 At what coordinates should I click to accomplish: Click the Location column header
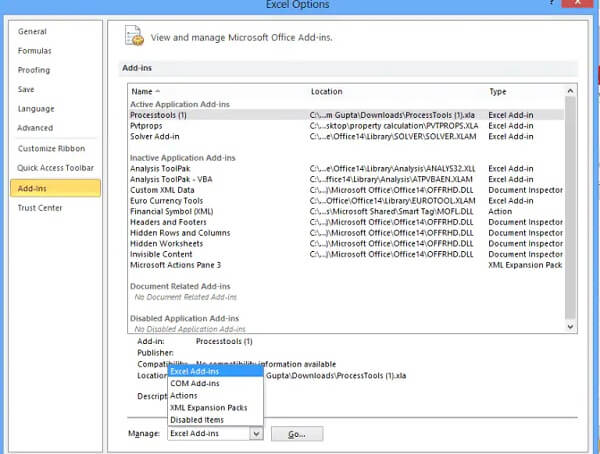click(x=326, y=91)
